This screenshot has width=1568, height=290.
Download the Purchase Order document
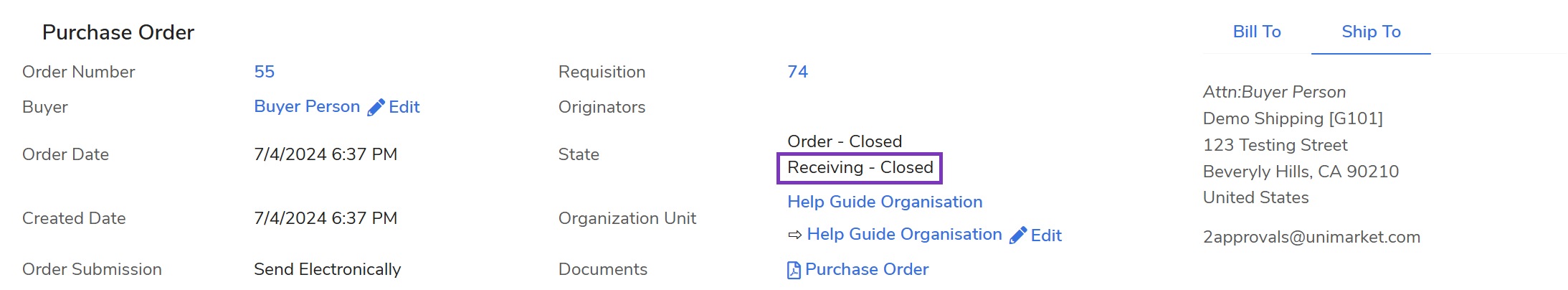click(866, 269)
